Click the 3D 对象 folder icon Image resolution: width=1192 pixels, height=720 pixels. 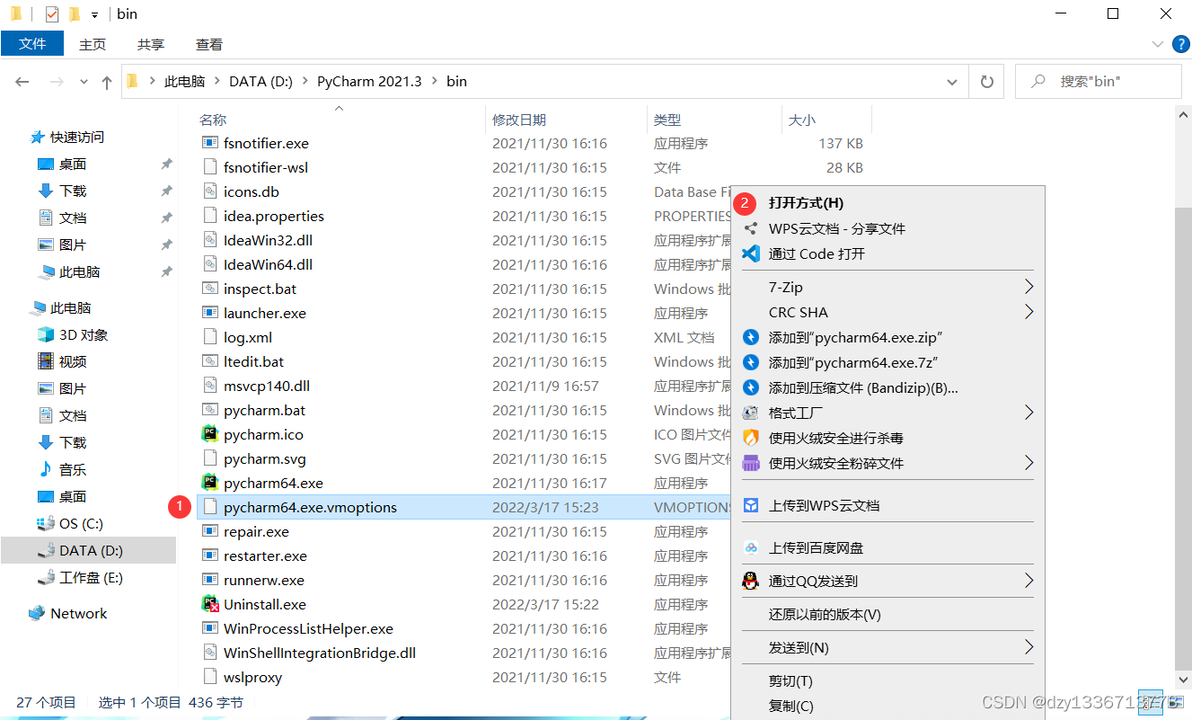click(46, 335)
